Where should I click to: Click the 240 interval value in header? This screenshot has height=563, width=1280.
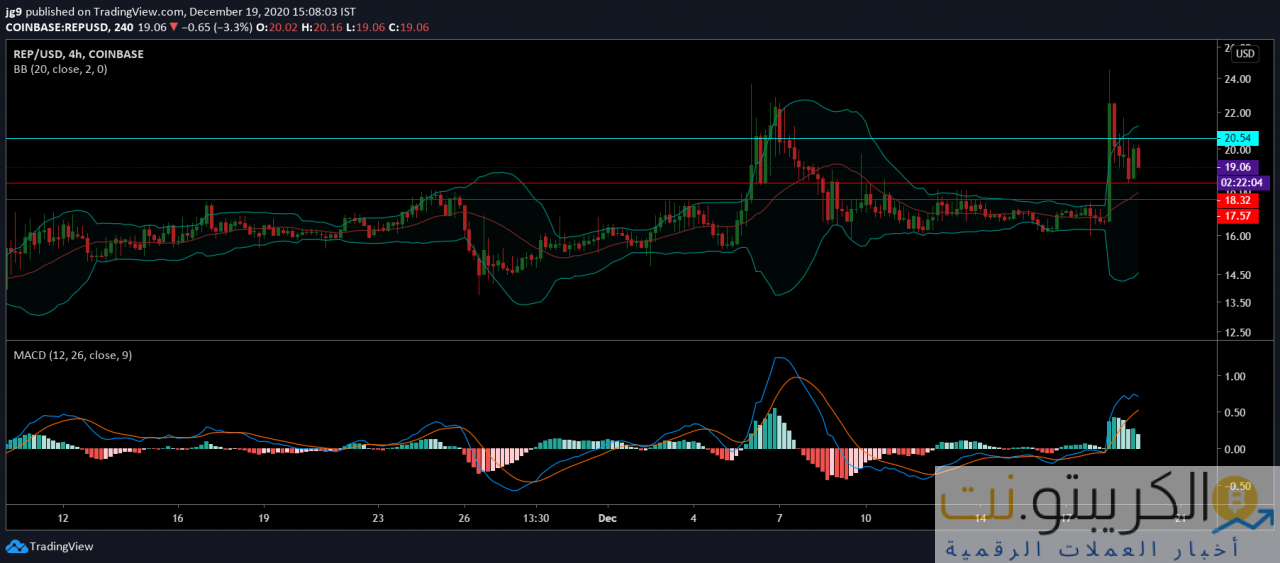[x=125, y=28]
